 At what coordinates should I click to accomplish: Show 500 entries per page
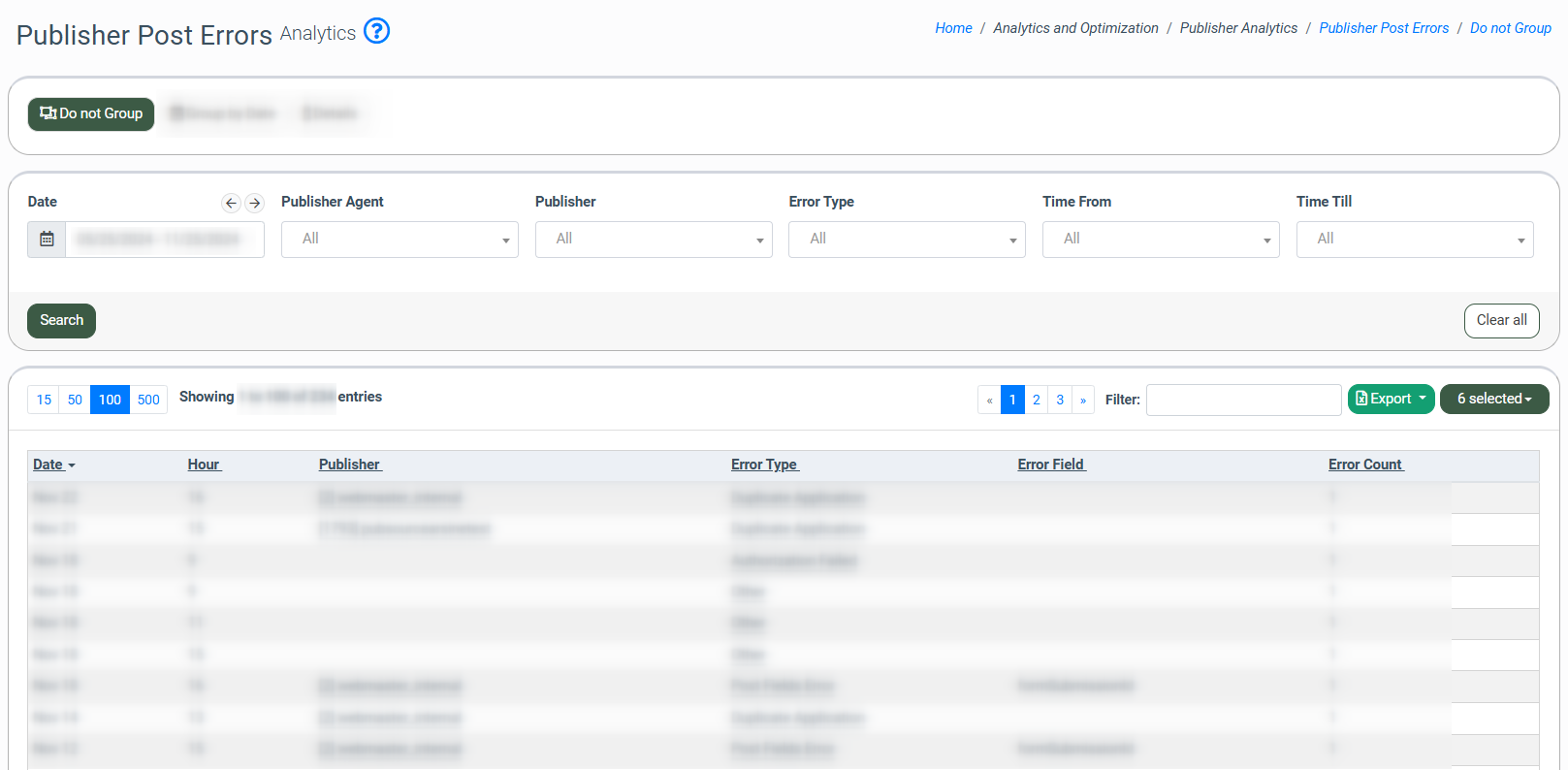tap(148, 400)
